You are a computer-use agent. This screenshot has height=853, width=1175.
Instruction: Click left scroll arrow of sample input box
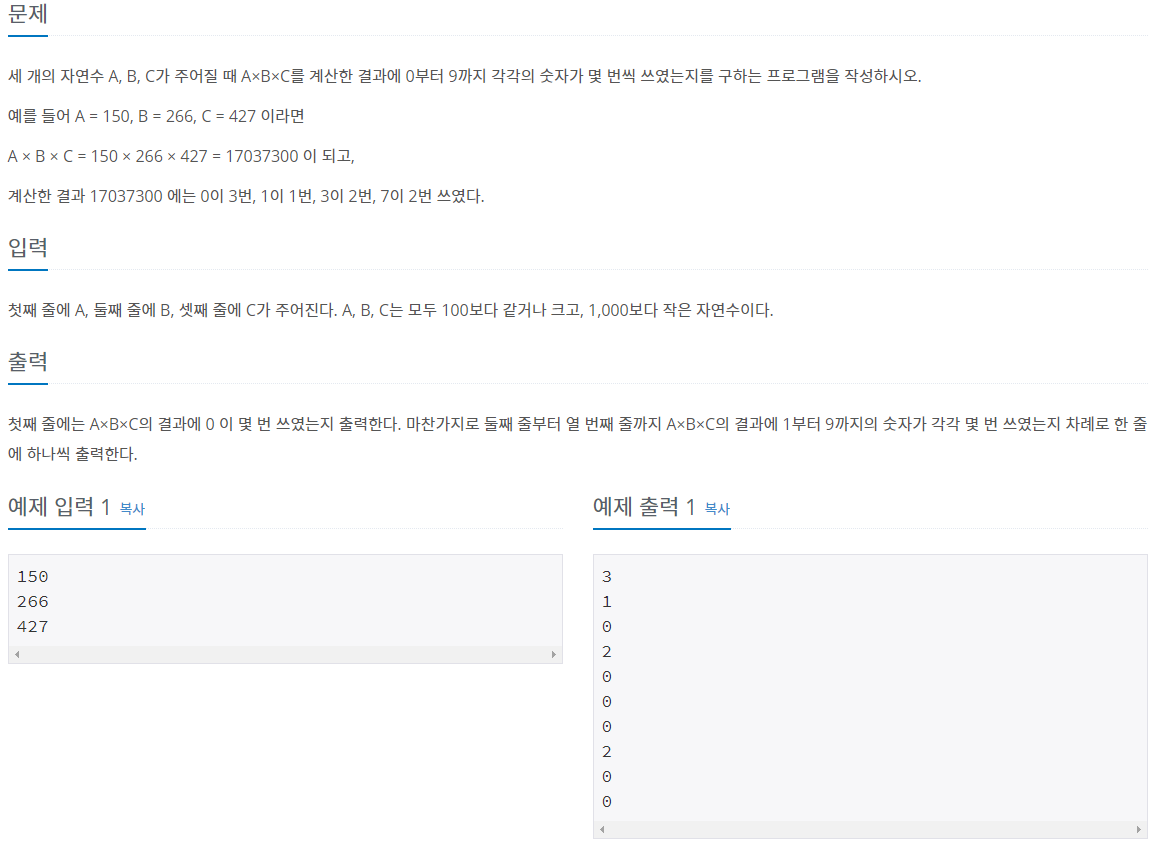point(17,654)
